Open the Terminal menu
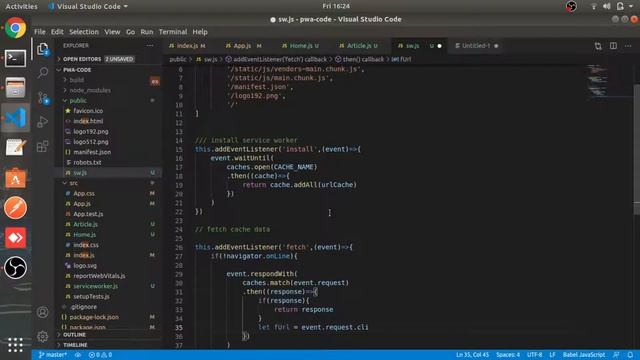640x360 pixels. 173,32
